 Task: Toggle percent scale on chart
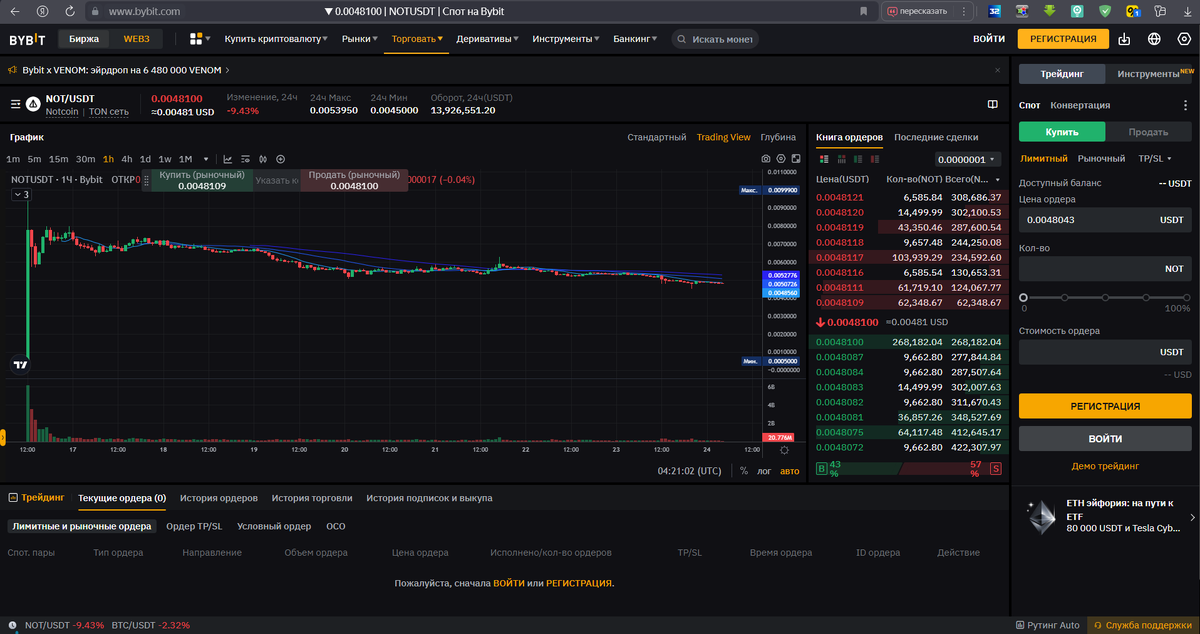[744, 471]
